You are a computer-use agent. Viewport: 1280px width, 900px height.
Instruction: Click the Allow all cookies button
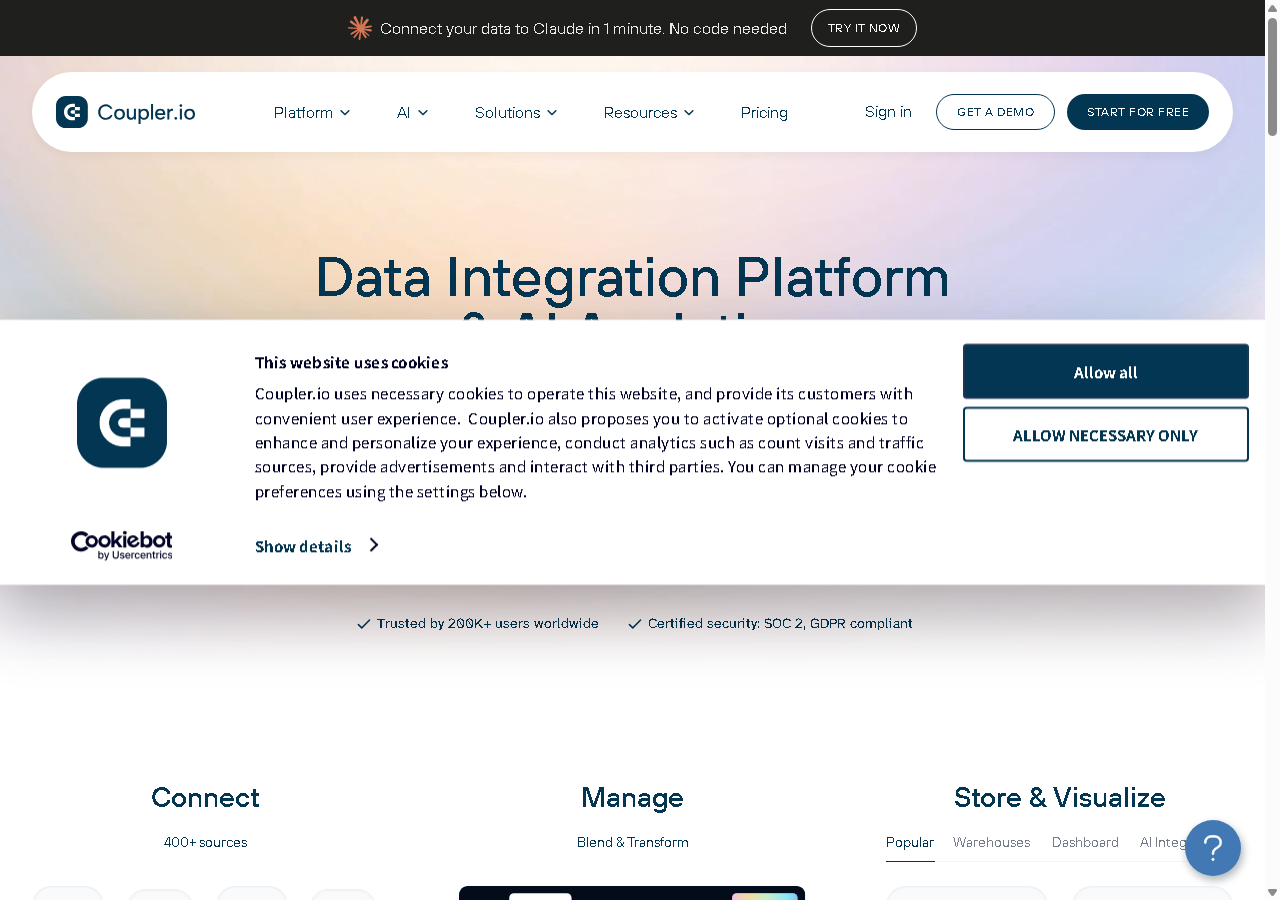(1106, 372)
